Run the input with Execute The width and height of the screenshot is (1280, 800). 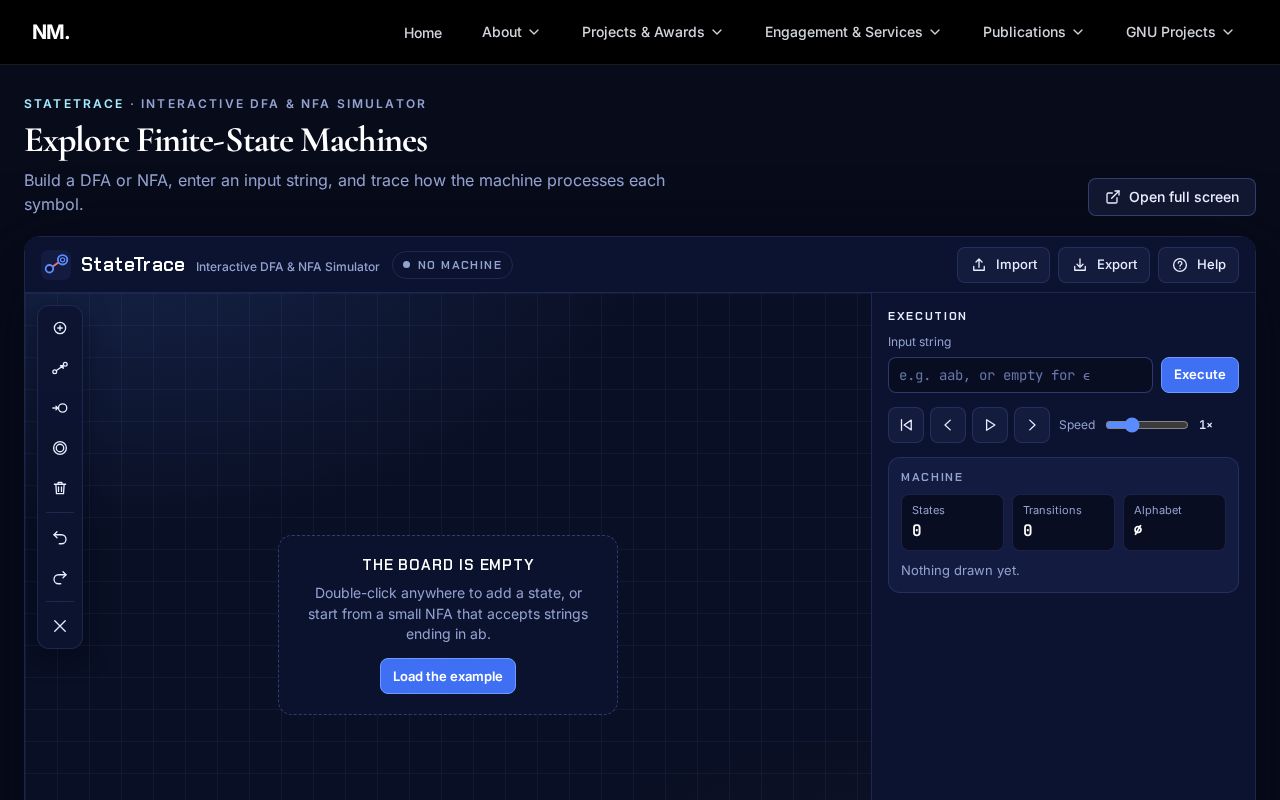click(1200, 375)
